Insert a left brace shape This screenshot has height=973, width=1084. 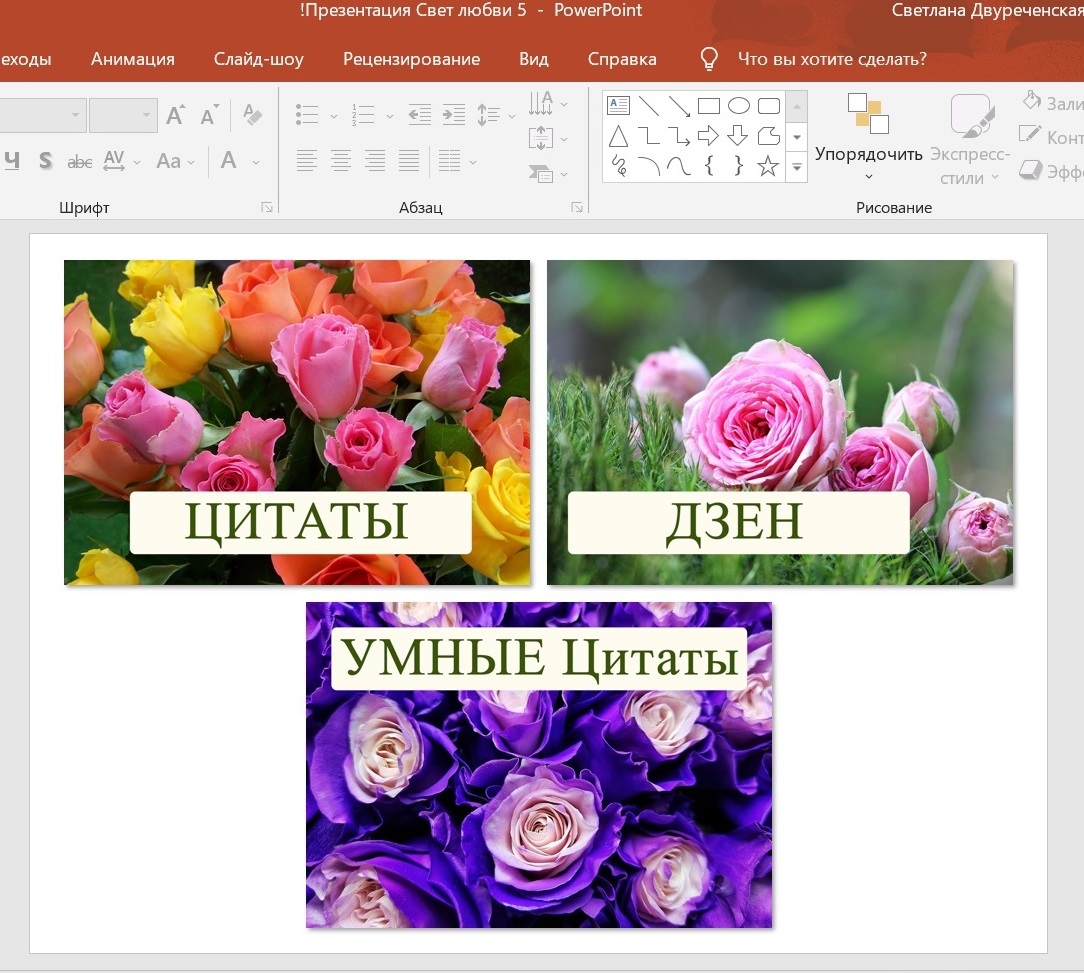[x=709, y=166]
